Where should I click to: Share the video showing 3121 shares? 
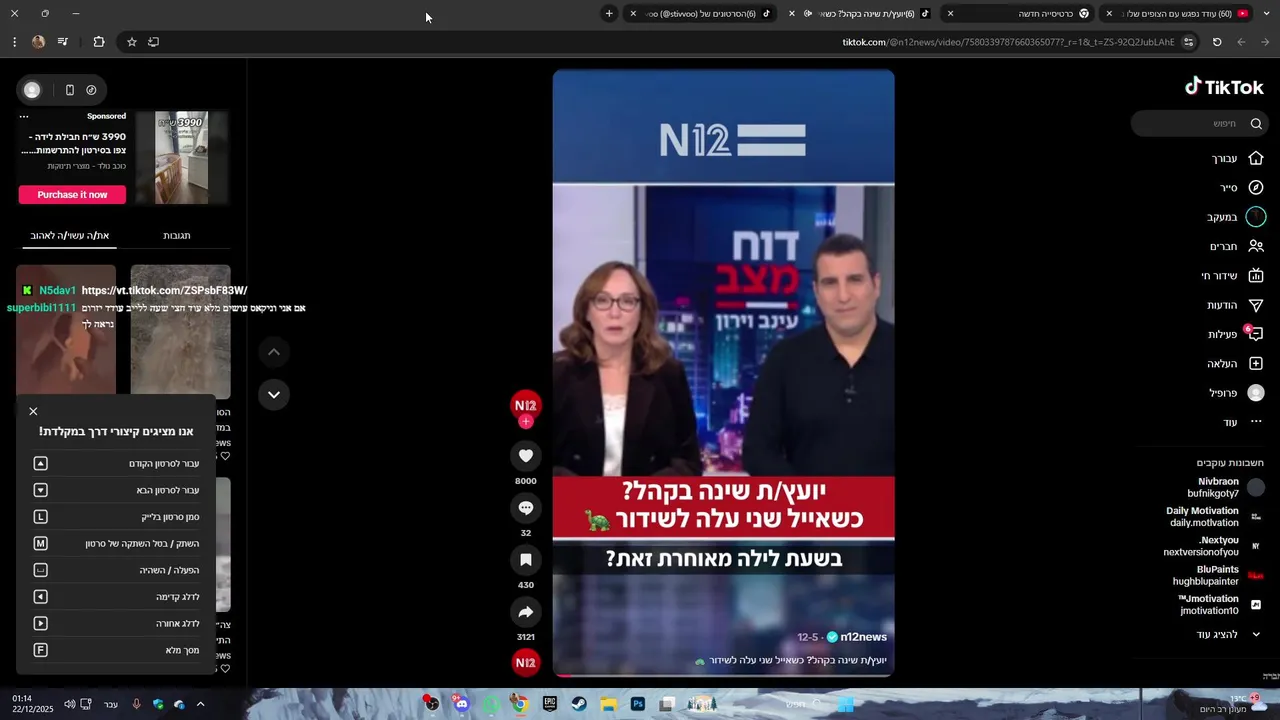click(x=525, y=612)
